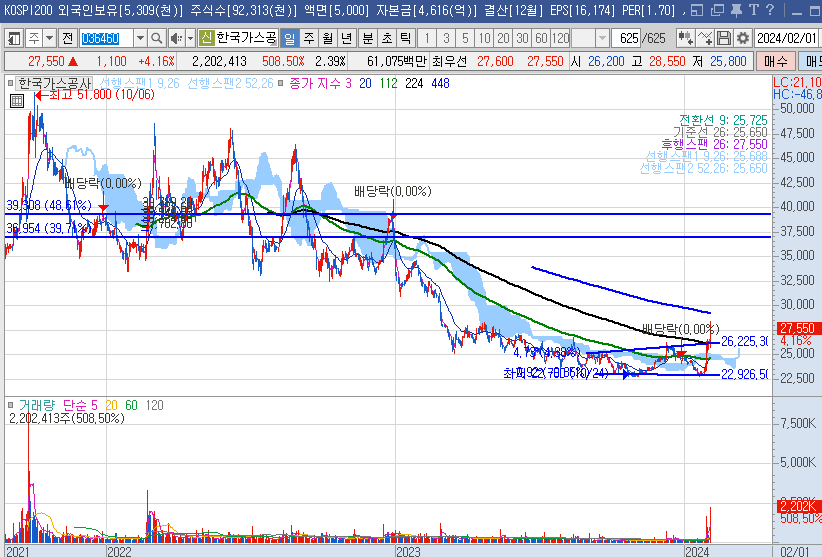Click the red 2,202K volume tag on axis
Viewport: 822px width, 557px height.
797,506
